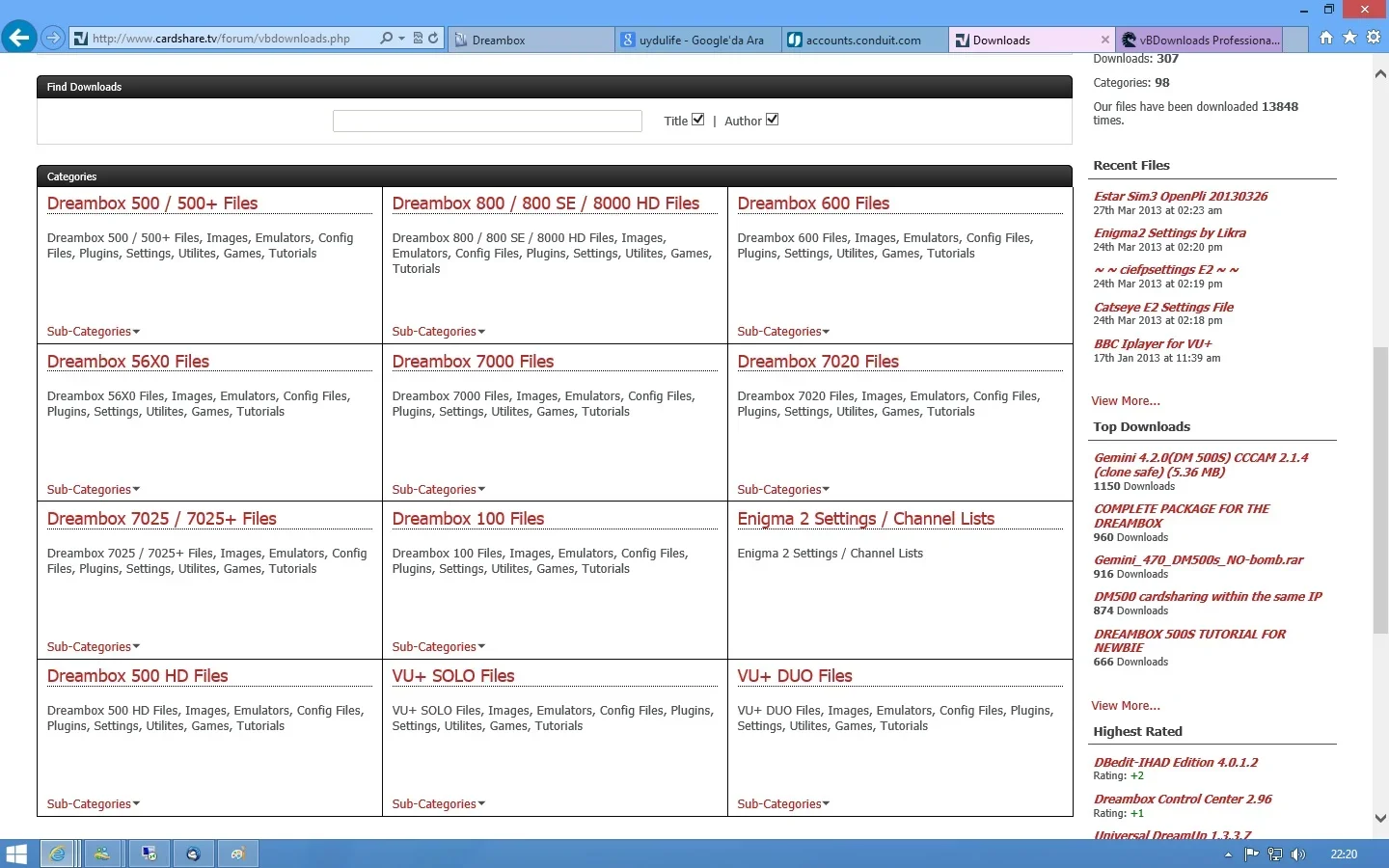1389x868 pixels.
Task: Open the Dreambox 500 / 500+ Files category
Action: pos(152,203)
